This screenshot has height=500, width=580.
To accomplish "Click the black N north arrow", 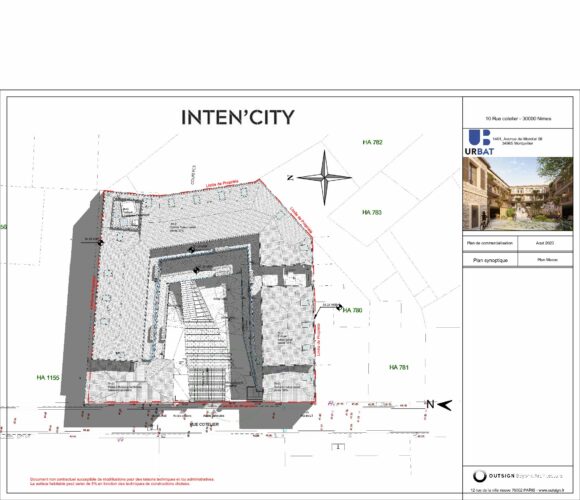I will click(439, 405).
